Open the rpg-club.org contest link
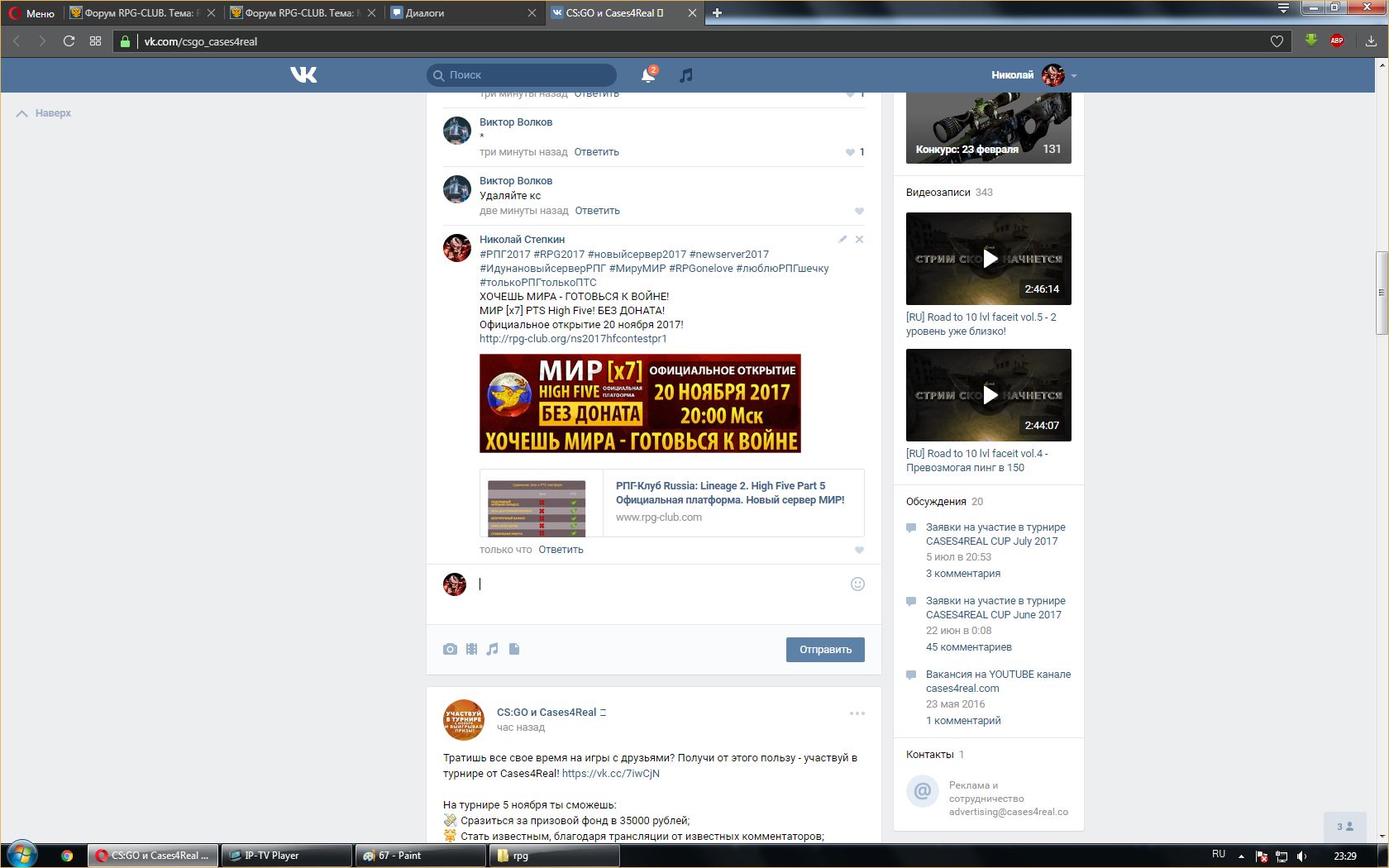The image size is (1389, 868). 573,339
